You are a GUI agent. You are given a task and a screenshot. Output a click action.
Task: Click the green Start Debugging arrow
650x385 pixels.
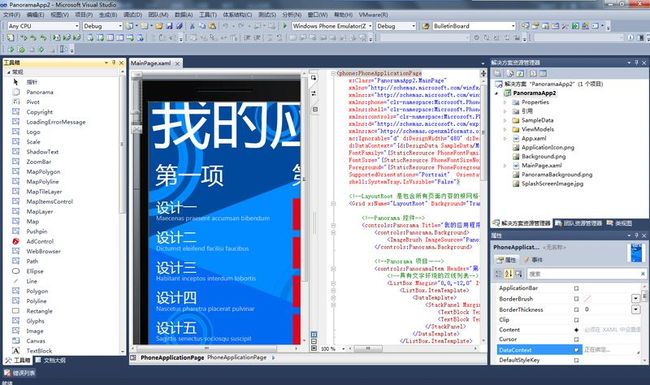coord(285,26)
